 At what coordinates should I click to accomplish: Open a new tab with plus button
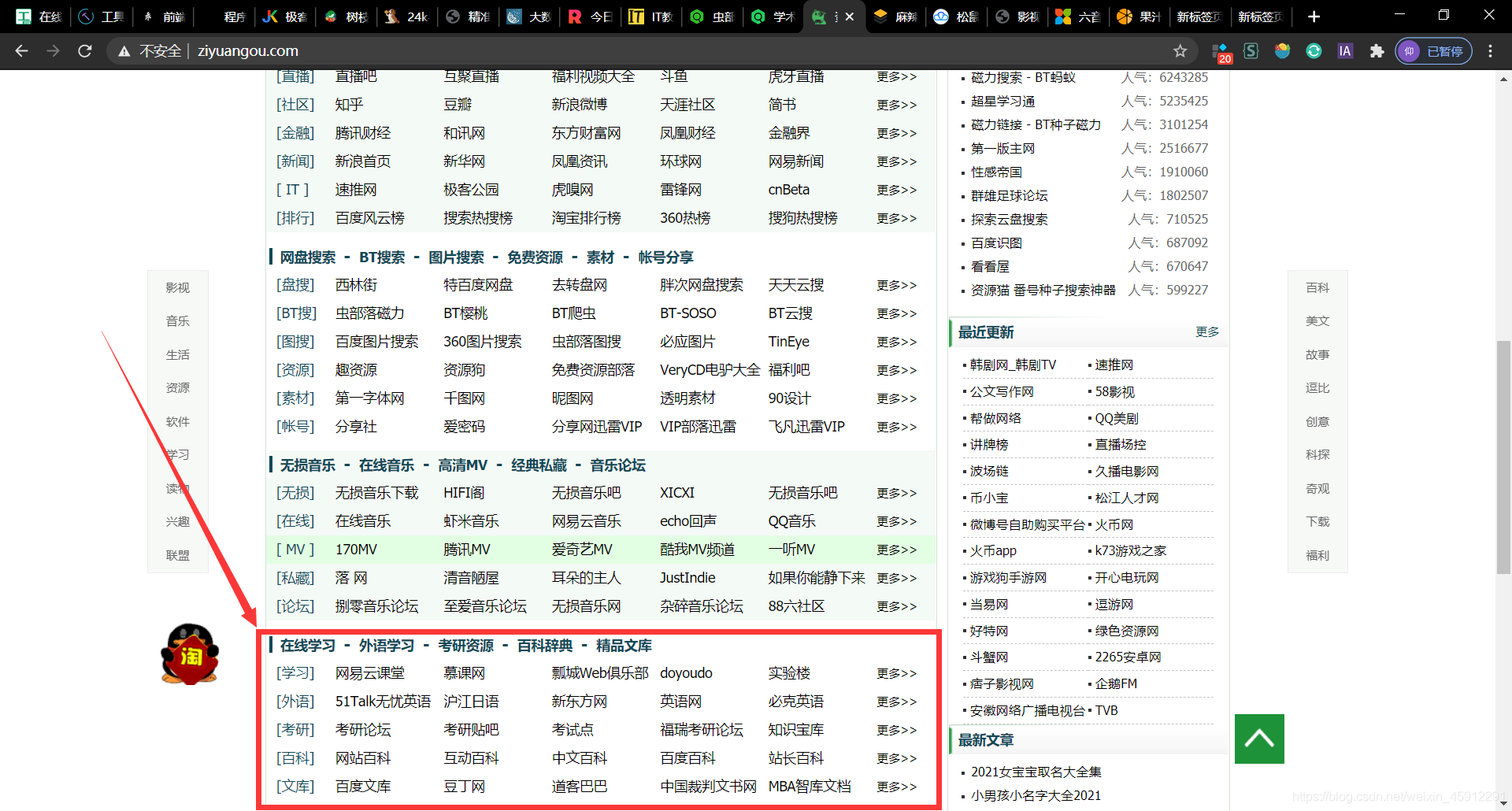click(1314, 17)
